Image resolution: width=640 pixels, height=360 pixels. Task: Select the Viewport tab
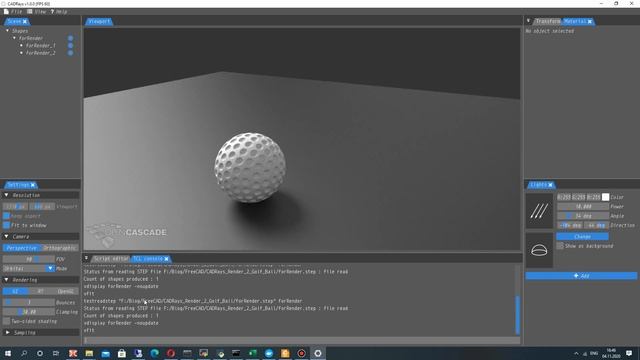point(99,21)
